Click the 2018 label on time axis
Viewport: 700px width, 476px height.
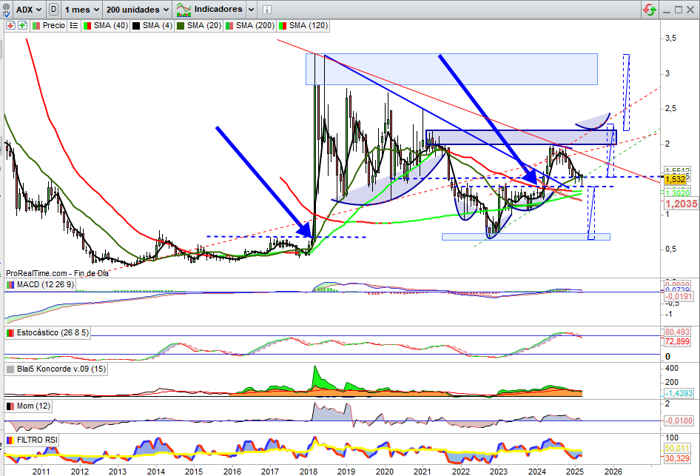click(x=308, y=472)
